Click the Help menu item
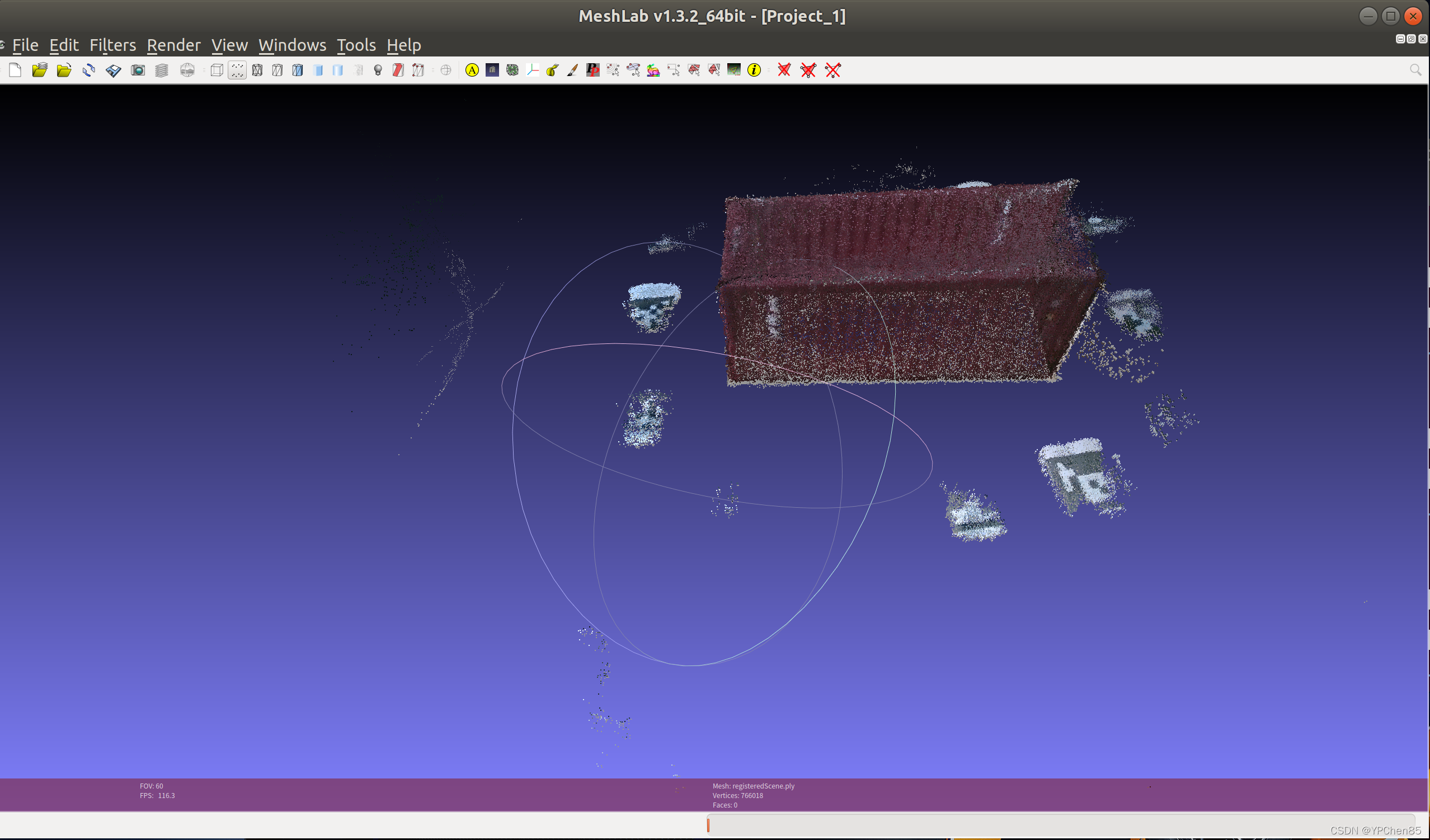 (x=403, y=45)
